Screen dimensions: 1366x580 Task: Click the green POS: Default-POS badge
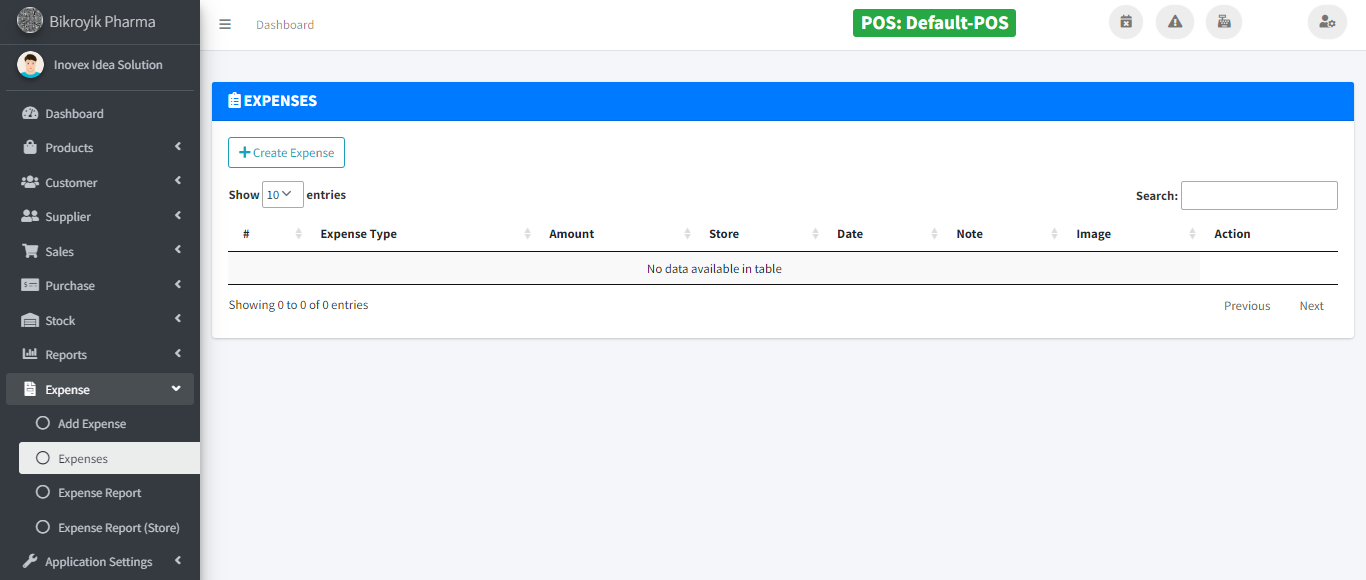click(934, 23)
